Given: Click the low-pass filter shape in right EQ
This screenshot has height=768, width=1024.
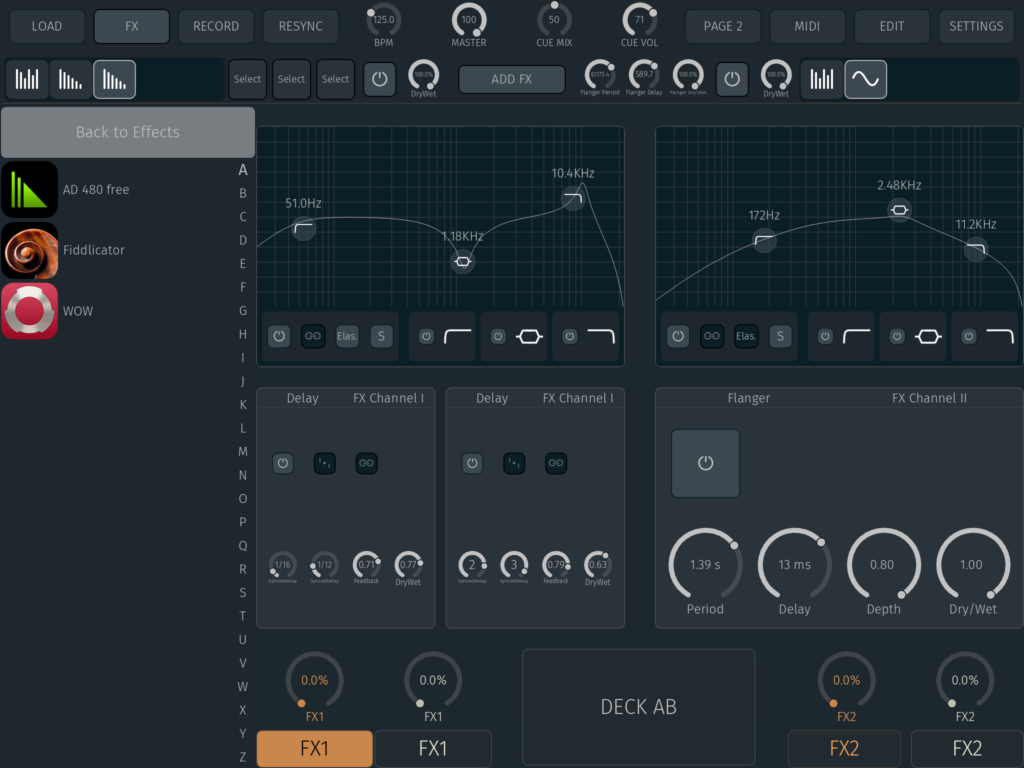Looking at the screenshot, I should (x=999, y=337).
